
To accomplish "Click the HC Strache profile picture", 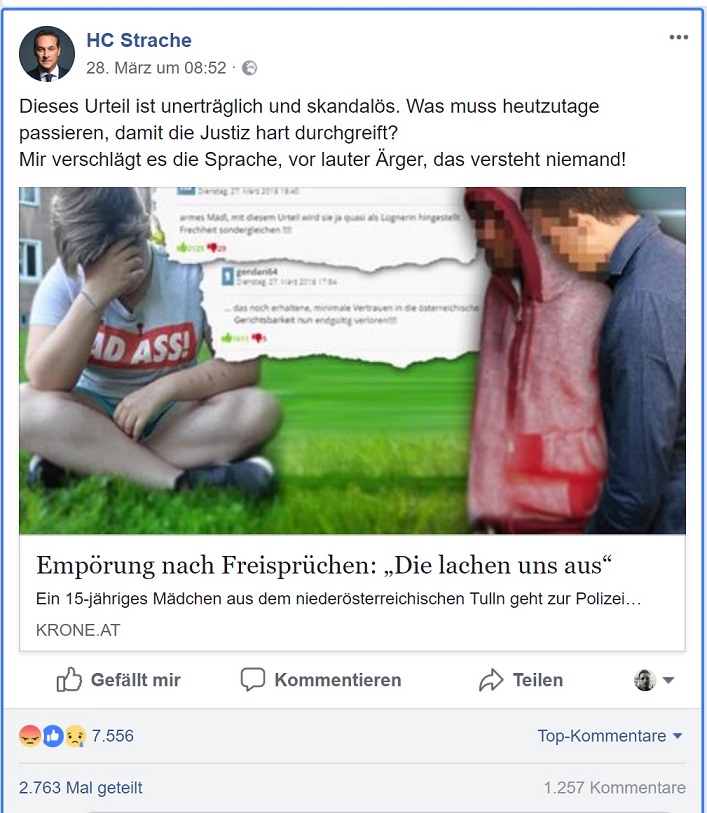I will point(47,54).
